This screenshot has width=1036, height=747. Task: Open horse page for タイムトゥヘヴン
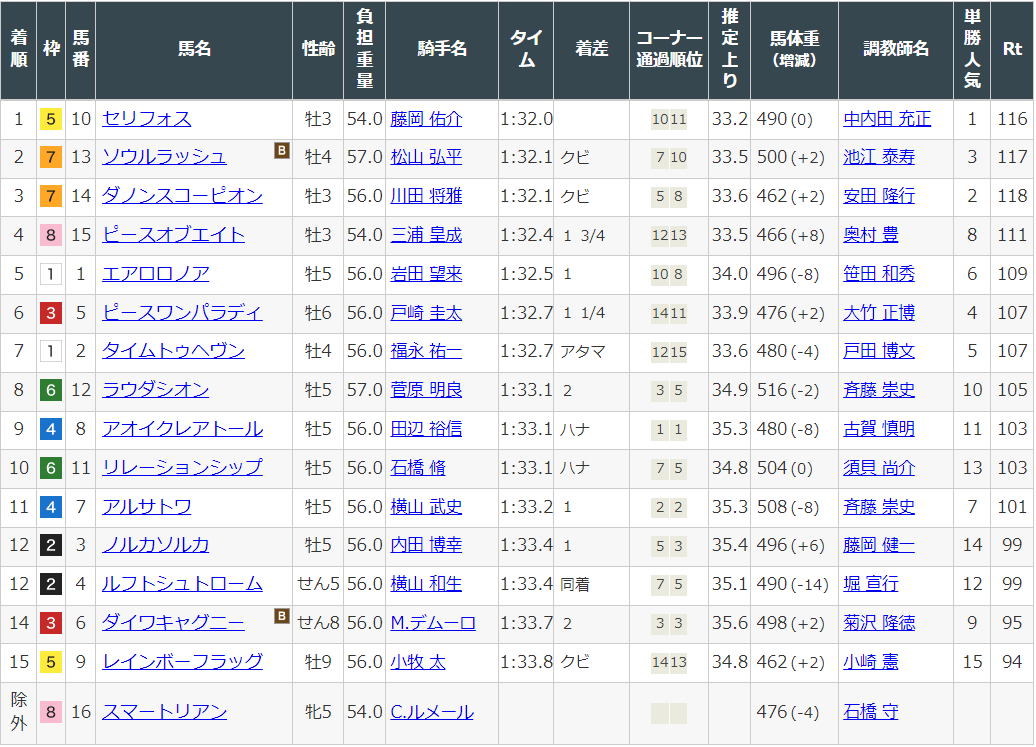point(173,351)
